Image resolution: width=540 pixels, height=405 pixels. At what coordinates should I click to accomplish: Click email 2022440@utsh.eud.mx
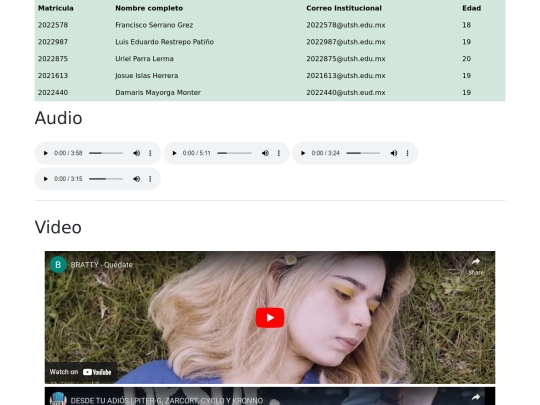tap(346, 93)
